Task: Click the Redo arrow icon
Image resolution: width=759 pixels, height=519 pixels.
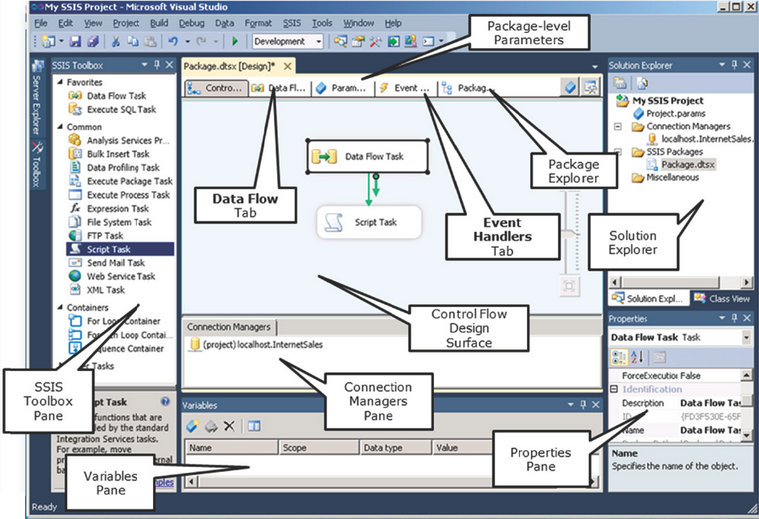Action: click(201, 42)
